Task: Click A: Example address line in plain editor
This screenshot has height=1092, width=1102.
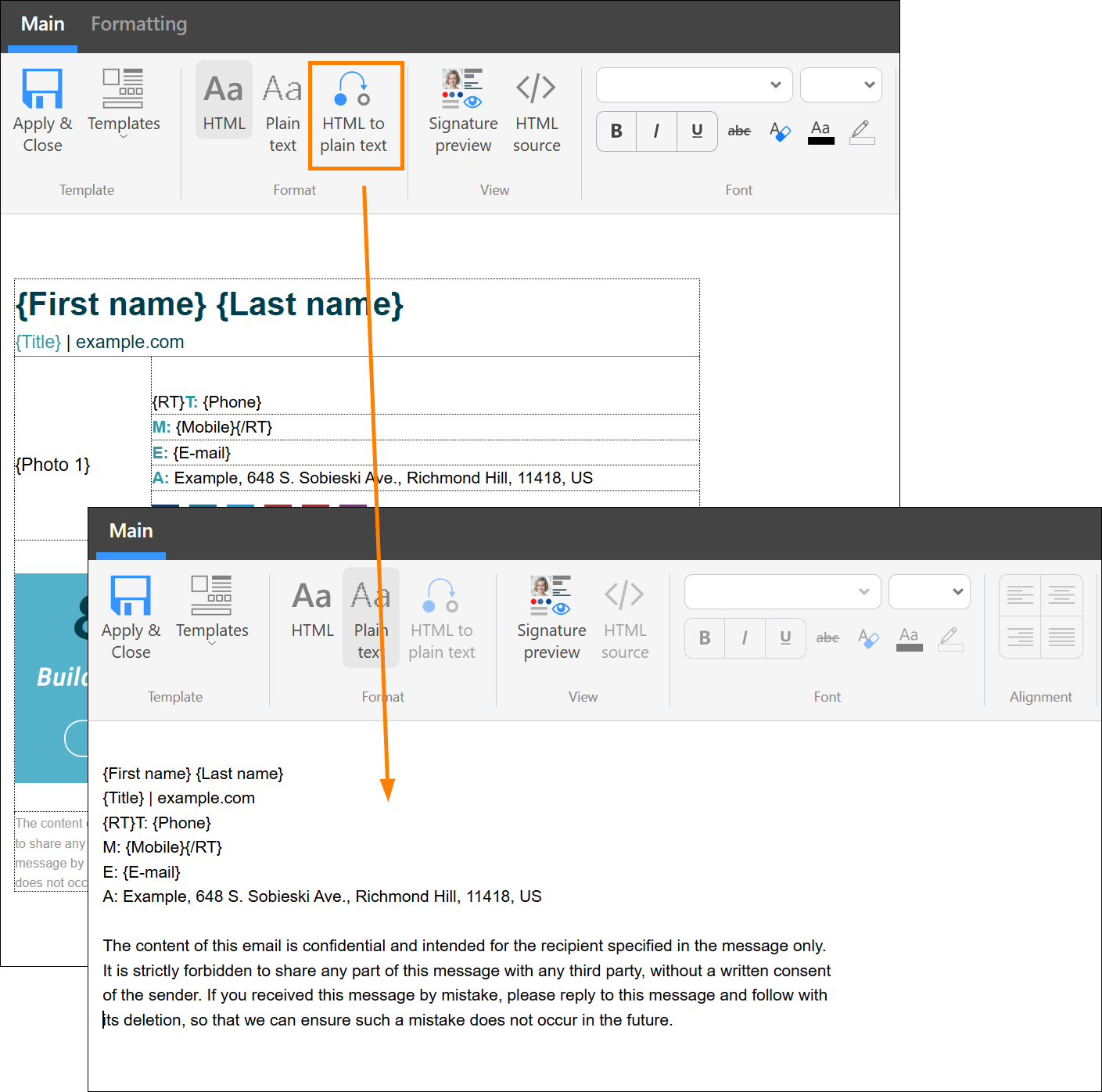Action: tap(321, 896)
